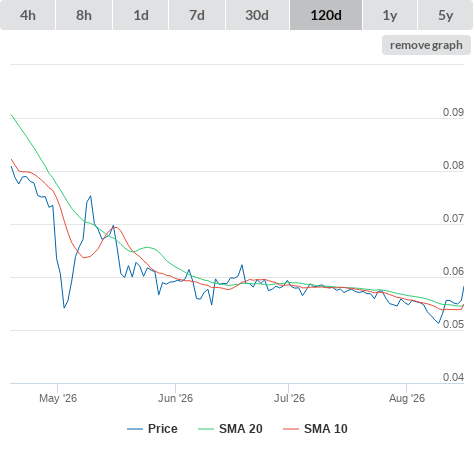
Task: Click the green SMA 20 legend line marker
Action: 206,429
